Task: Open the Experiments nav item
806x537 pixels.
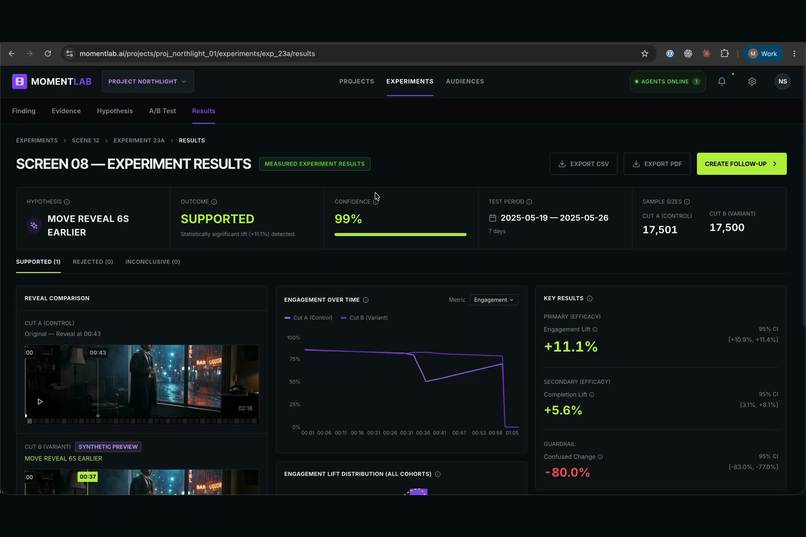Action: (410, 81)
